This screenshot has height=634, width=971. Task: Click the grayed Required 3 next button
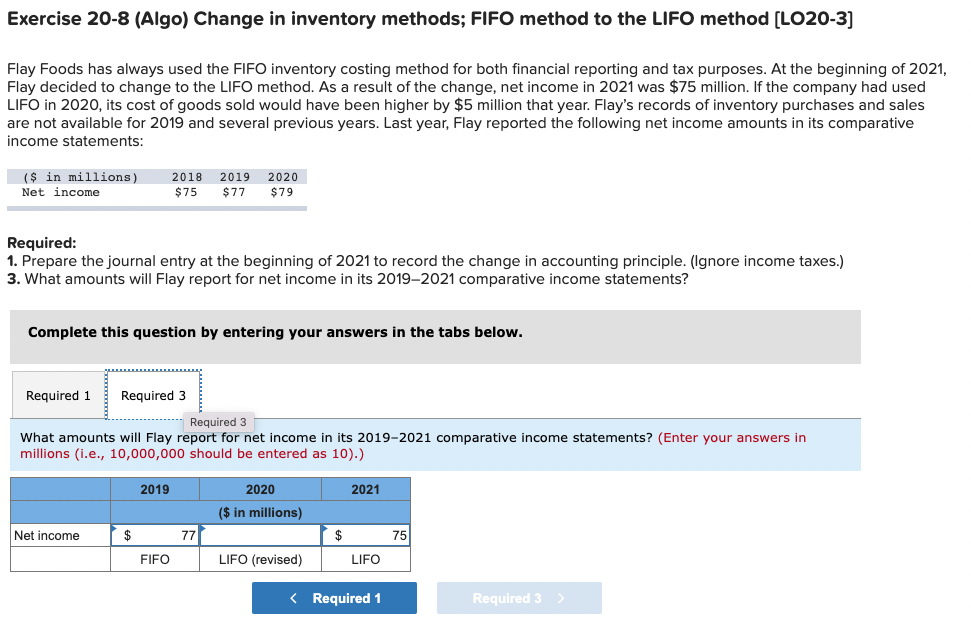(x=518, y=597)
